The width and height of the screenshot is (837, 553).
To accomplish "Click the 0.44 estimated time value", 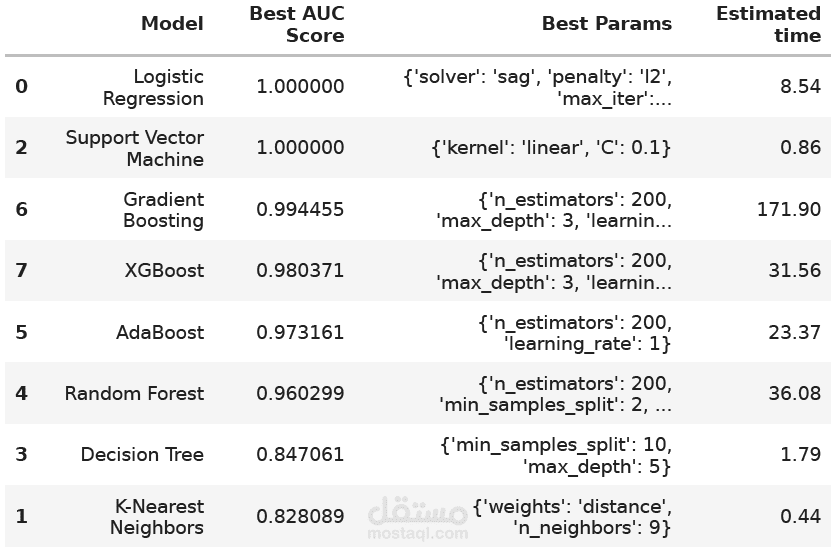I will click(800, 516).
